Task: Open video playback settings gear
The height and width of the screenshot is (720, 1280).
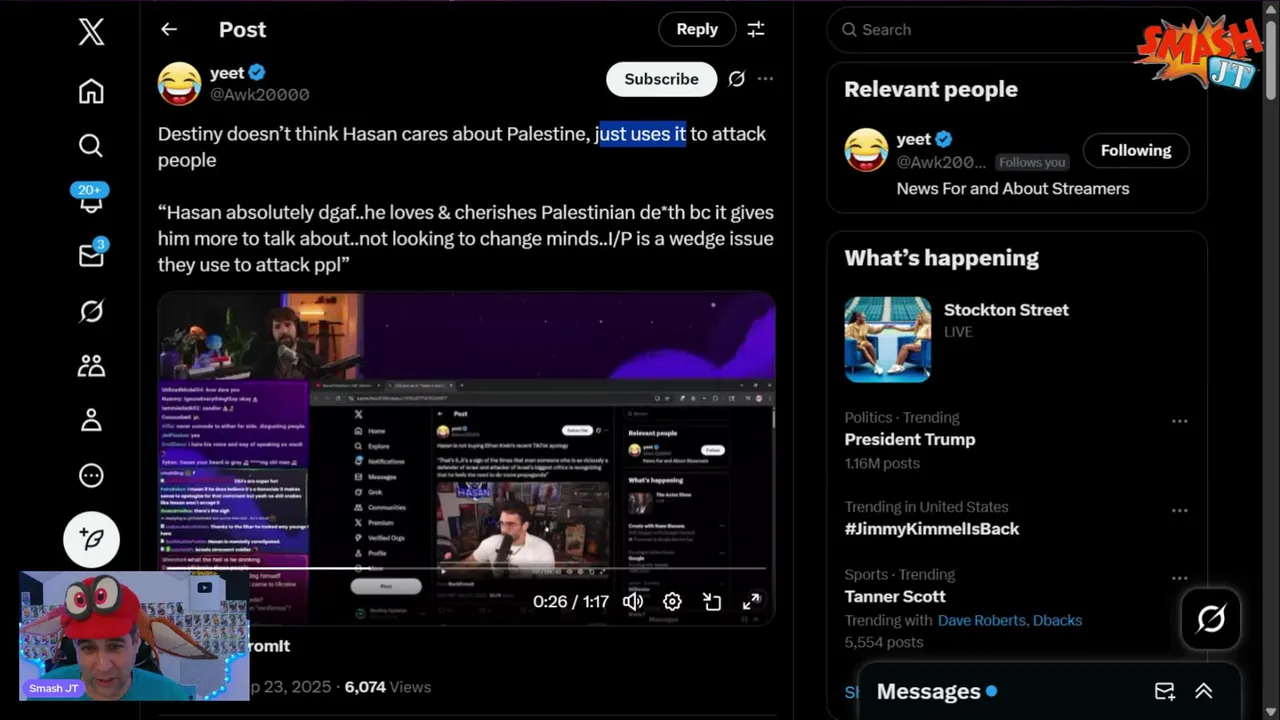Action: [x=672, y=601]
